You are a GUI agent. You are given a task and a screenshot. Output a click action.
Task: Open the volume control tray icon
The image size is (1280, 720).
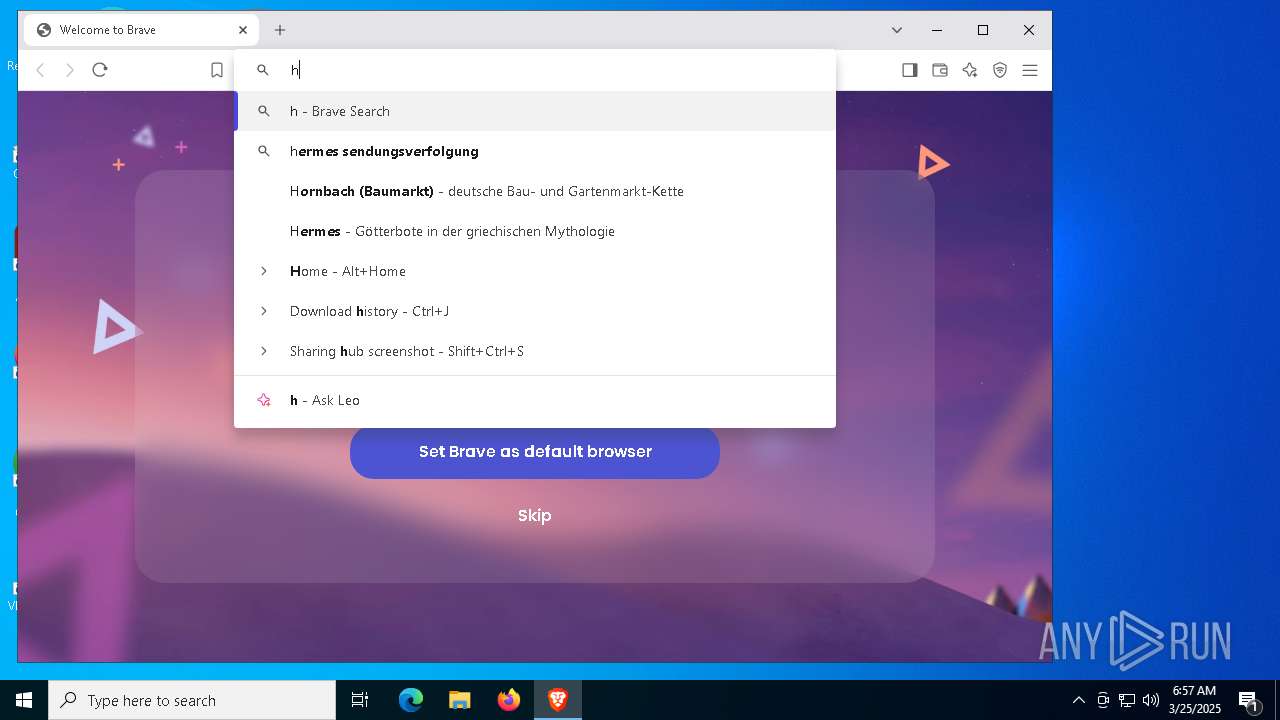click(1150, 700)
